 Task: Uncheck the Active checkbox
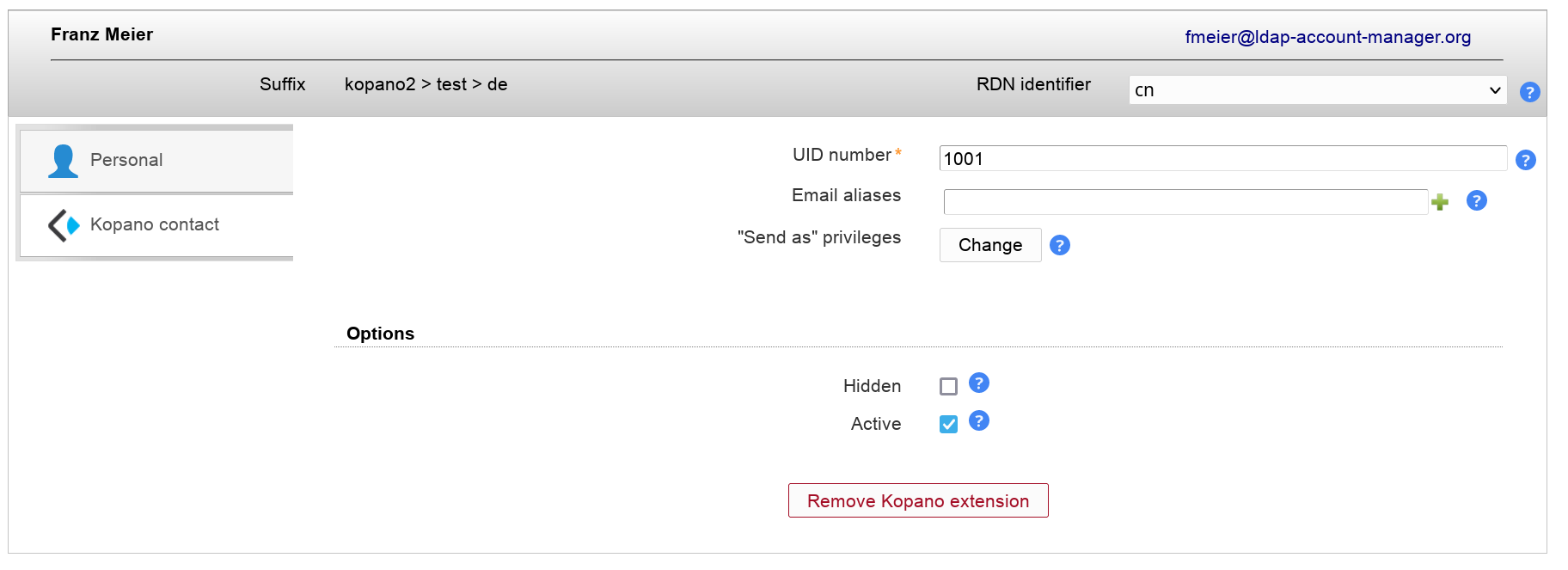[x=948, y=425]
